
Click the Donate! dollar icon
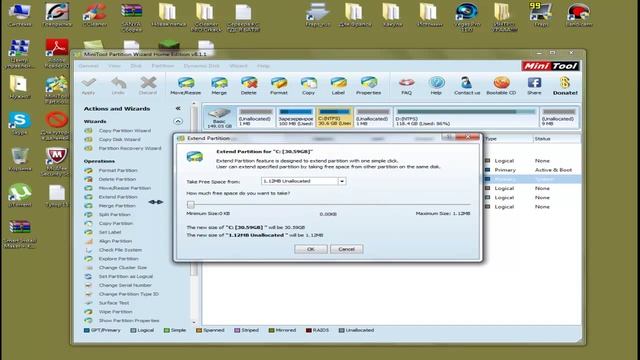[x=565, y=86]
